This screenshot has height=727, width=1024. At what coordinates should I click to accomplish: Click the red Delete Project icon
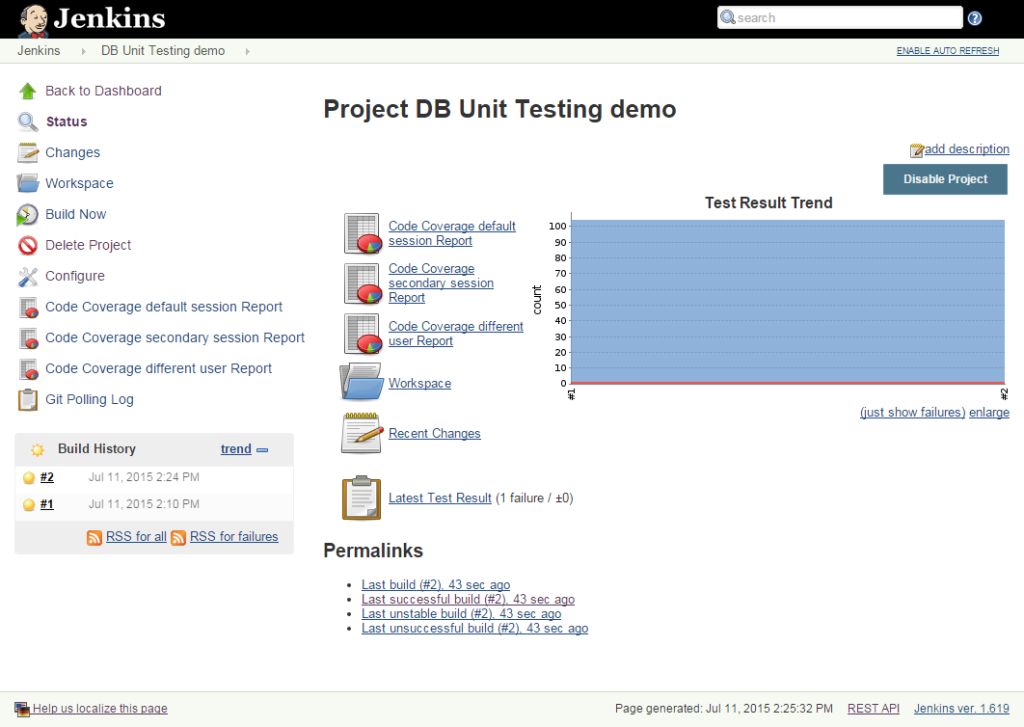(27, 245)
